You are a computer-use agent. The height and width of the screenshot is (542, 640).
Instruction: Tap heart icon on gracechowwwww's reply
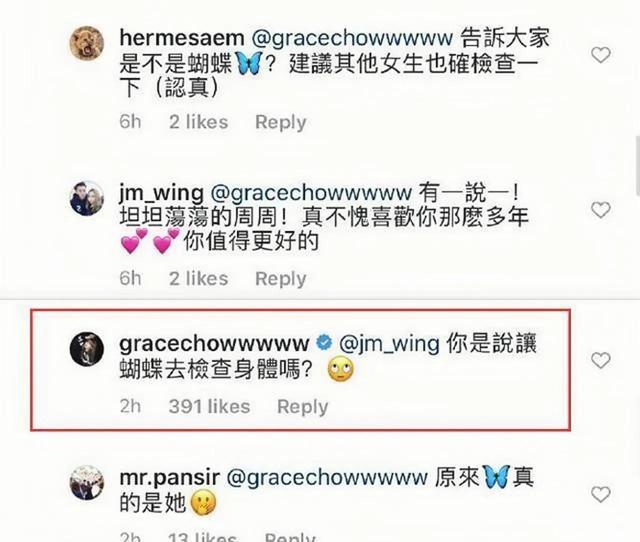600,360
